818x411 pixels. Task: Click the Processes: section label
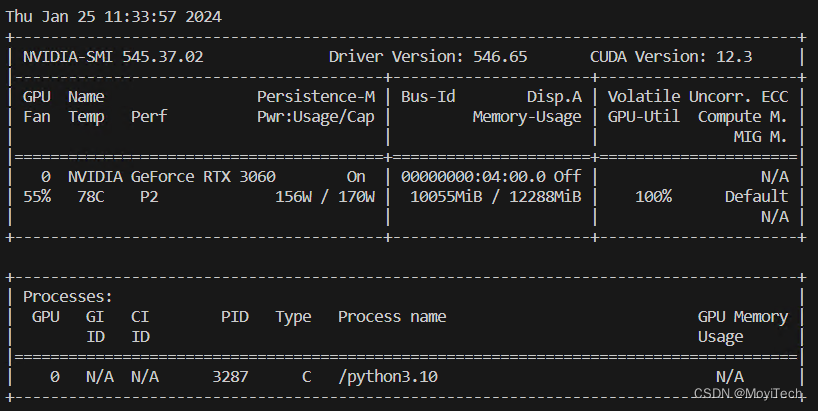point(68,297)
